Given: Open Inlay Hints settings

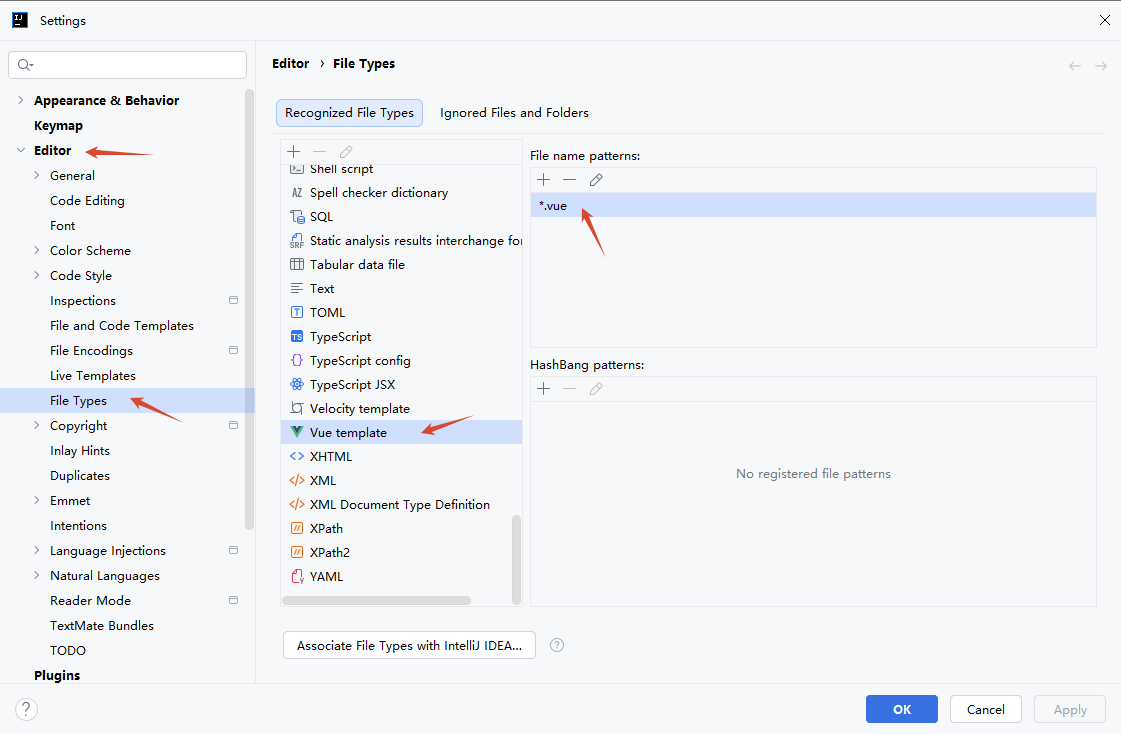Looking at the screenshot, I should coord(80,451).
